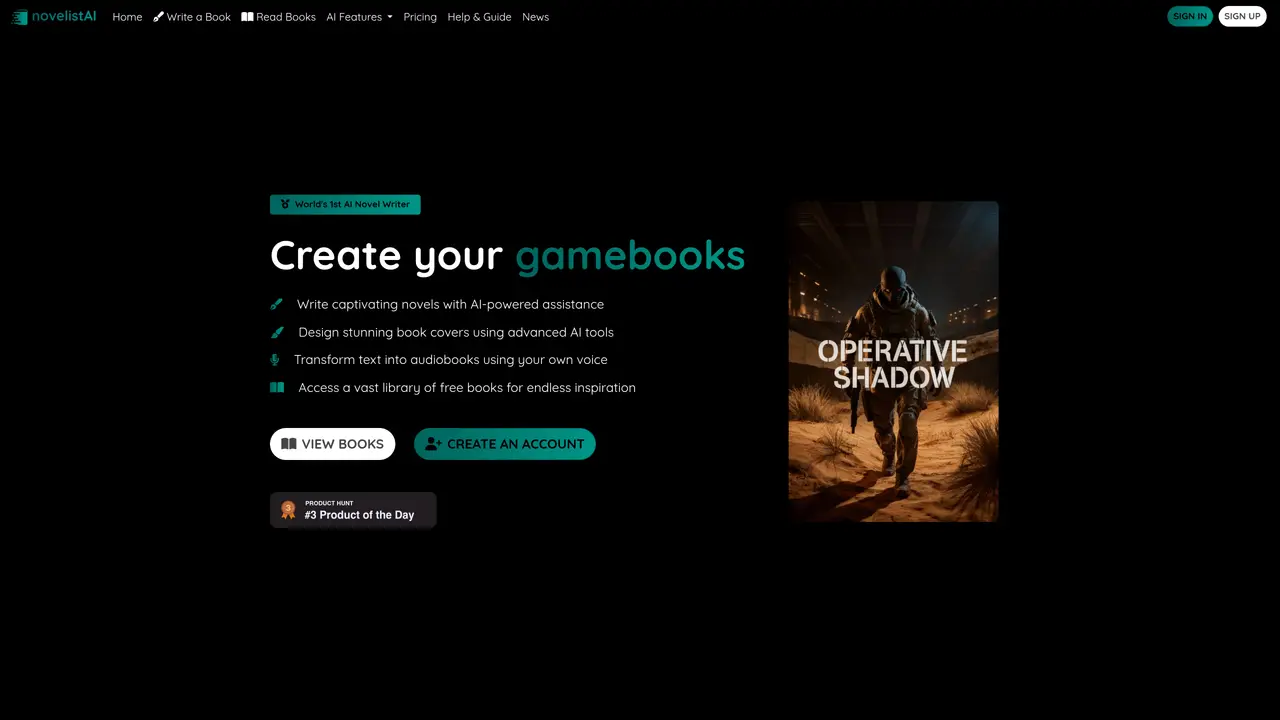Expand the AI Features dropdown
1280x720 pixels.
coord(359,17)
